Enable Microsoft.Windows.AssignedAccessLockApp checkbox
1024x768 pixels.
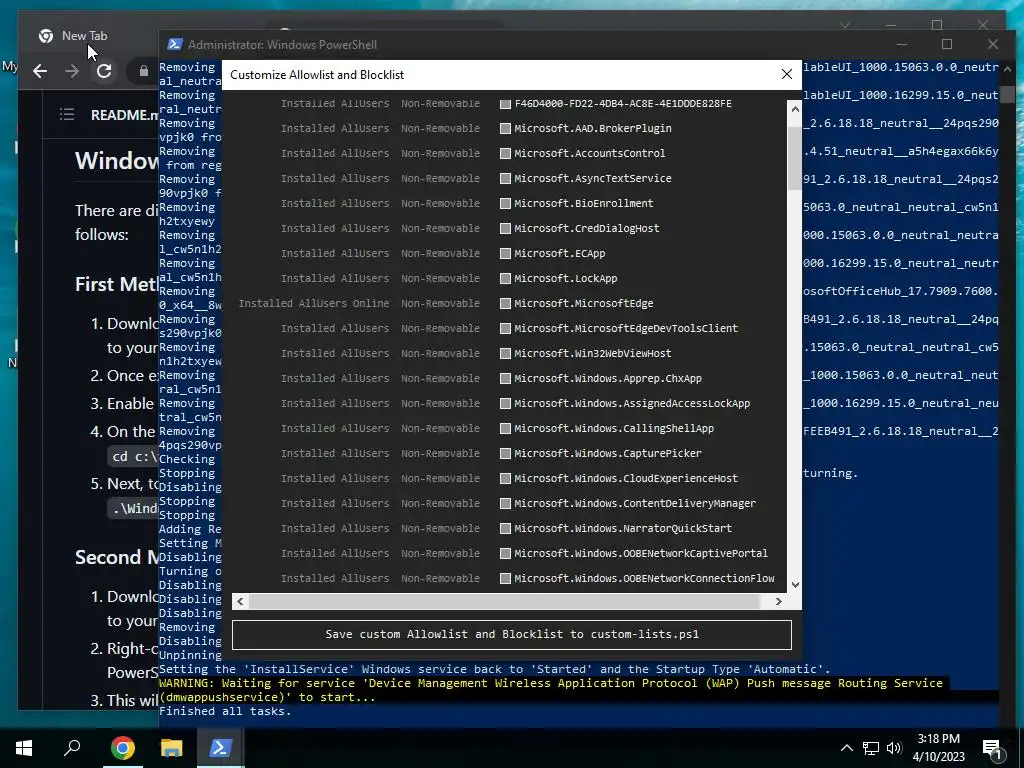(505, 404)
